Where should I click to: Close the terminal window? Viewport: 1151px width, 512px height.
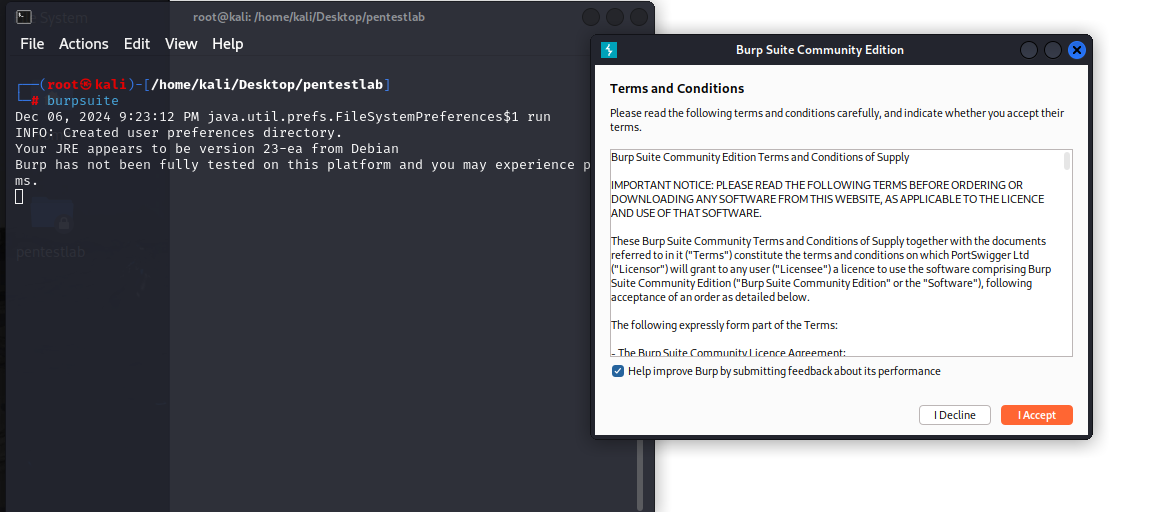click(639, 17)
